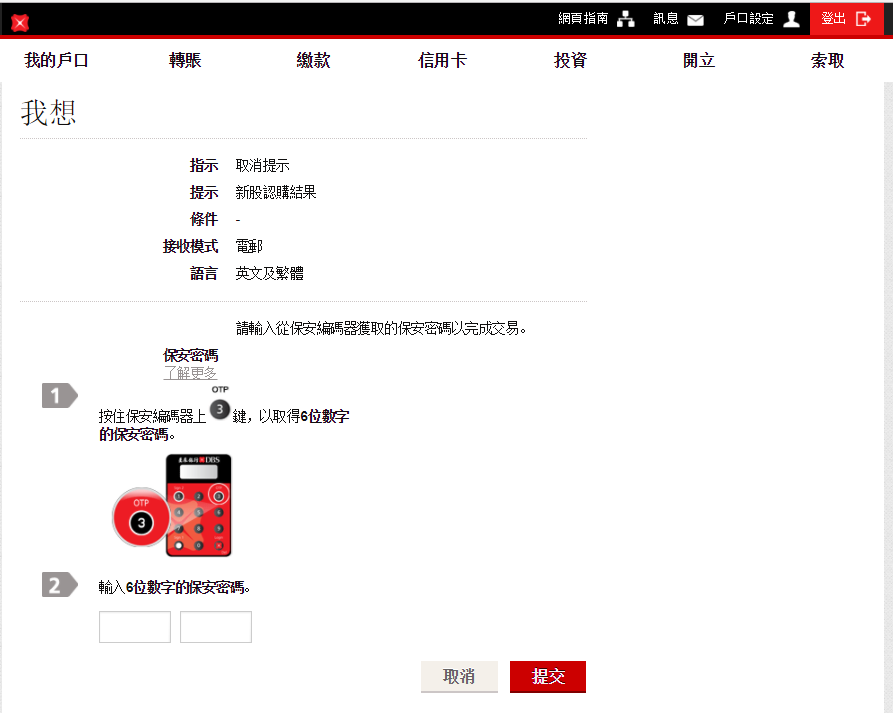Screen dimensions: 893x713
Task: Open the site map icon
Action: pyautogui.click(x=626, y=19)
